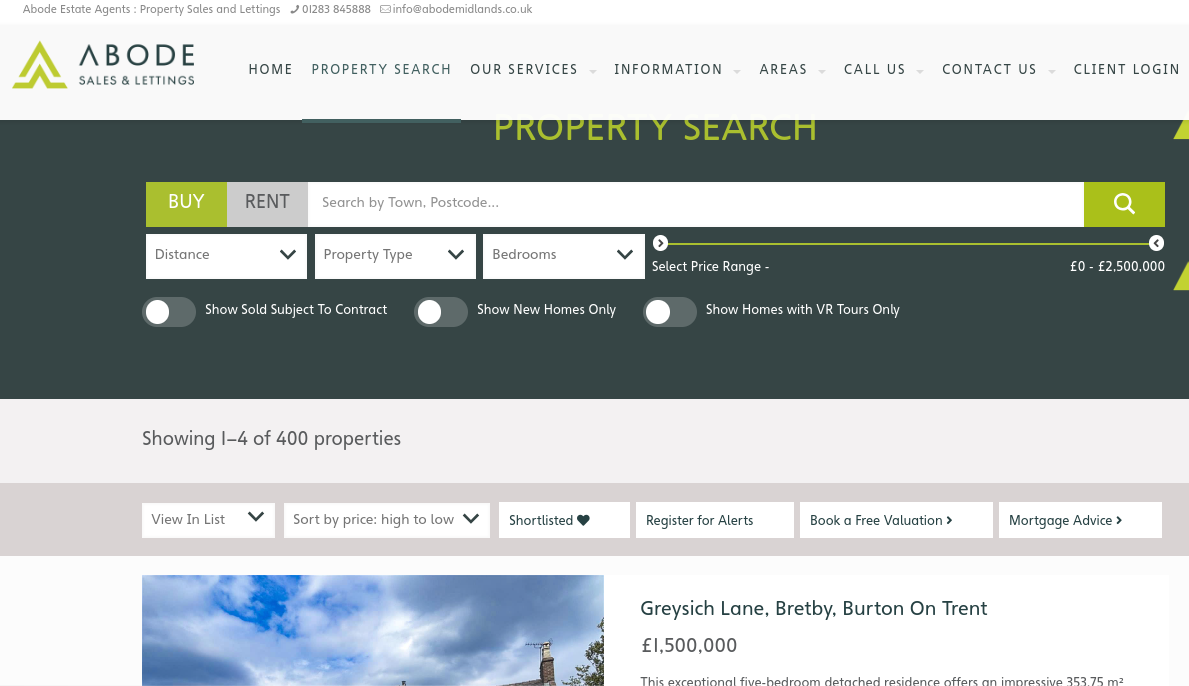The height and width of the screenshot is (686, 1189).
Task: Expand the Contact Us menu arrow
Action: point(1052,71)
